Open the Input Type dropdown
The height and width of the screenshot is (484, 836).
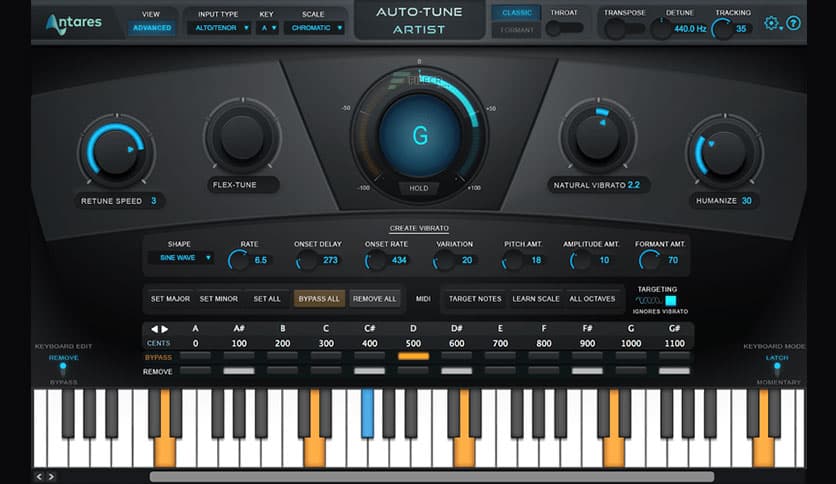tap(219, 28)
